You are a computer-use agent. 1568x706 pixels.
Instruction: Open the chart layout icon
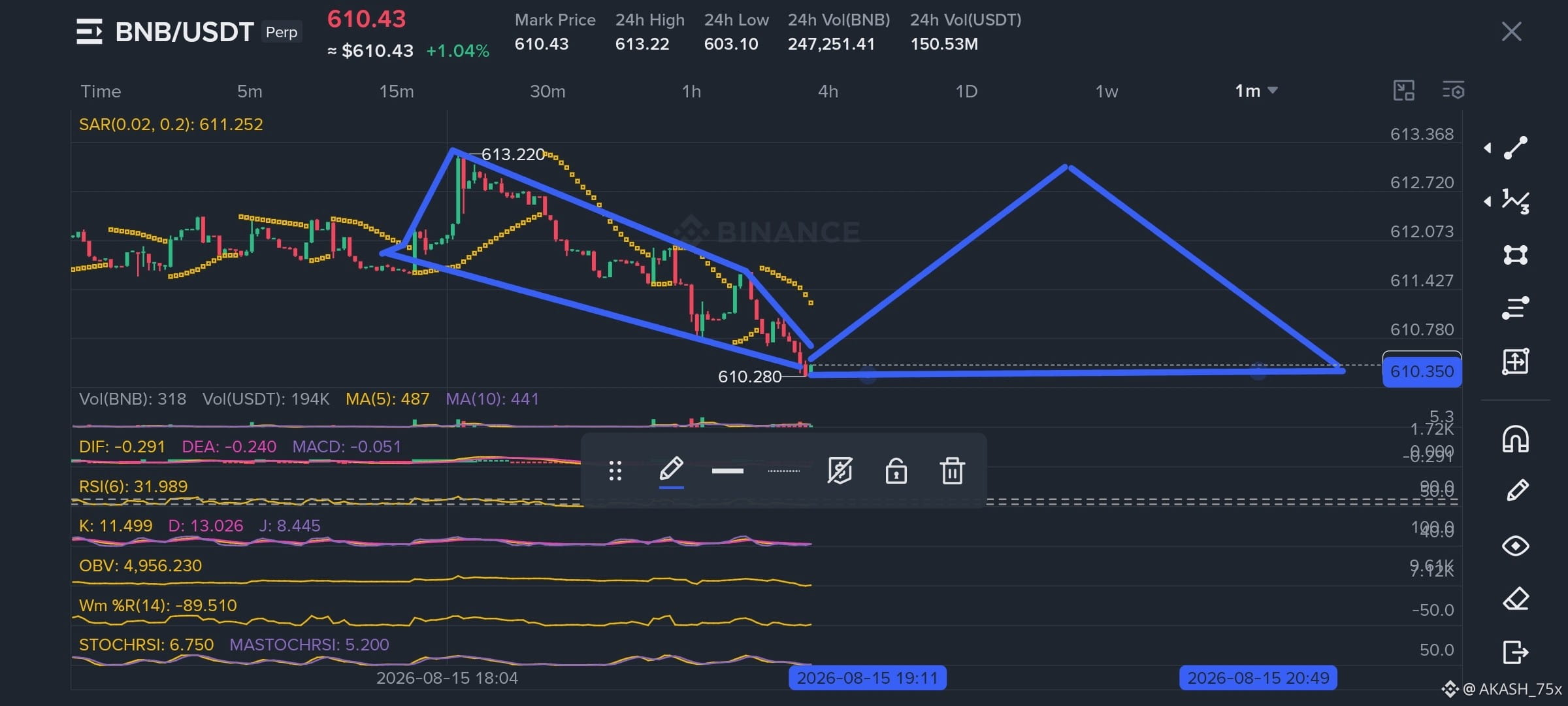coord(1403,90)
